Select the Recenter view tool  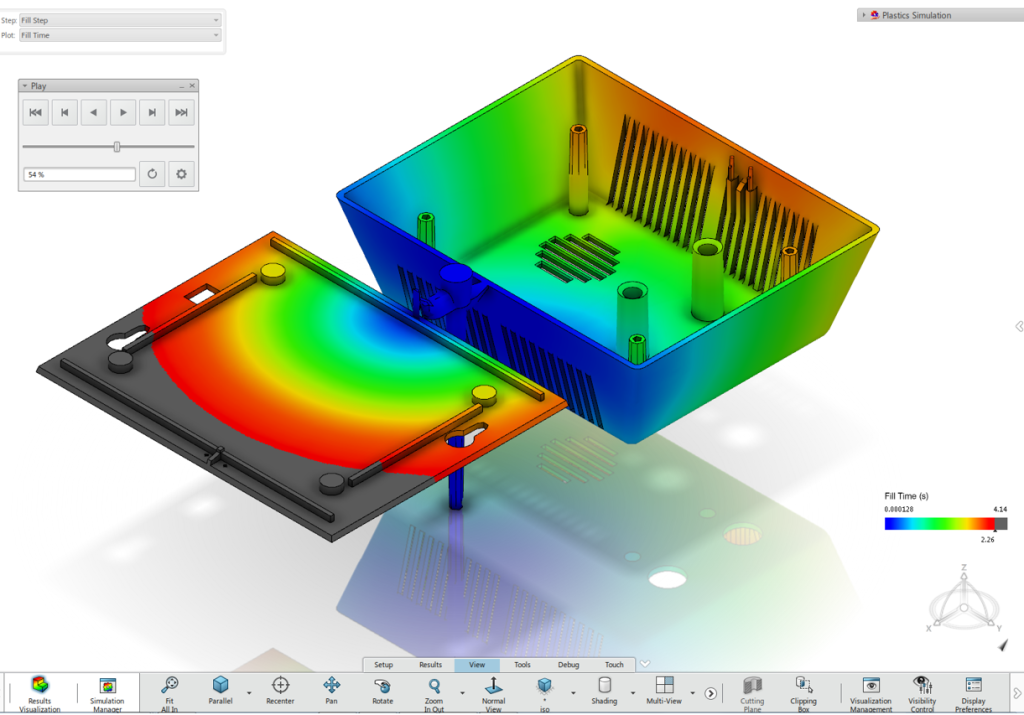click(280, 692)
